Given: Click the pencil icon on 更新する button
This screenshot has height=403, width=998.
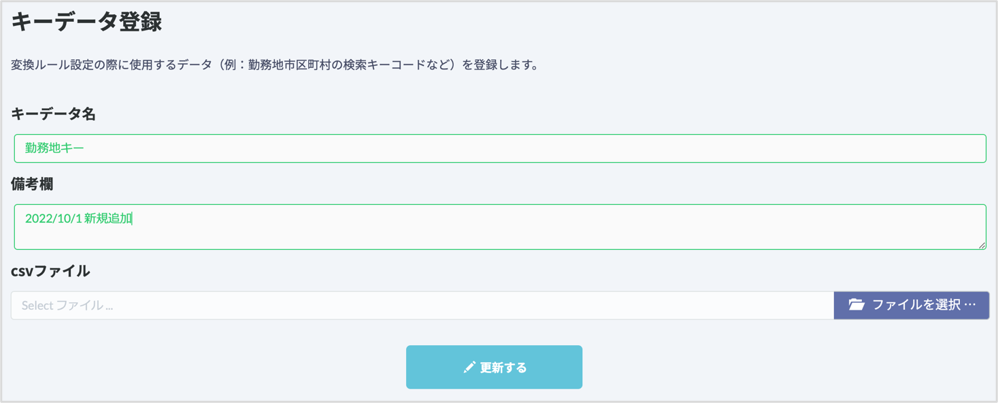Looking at the screenshot, I should (470, 367).
